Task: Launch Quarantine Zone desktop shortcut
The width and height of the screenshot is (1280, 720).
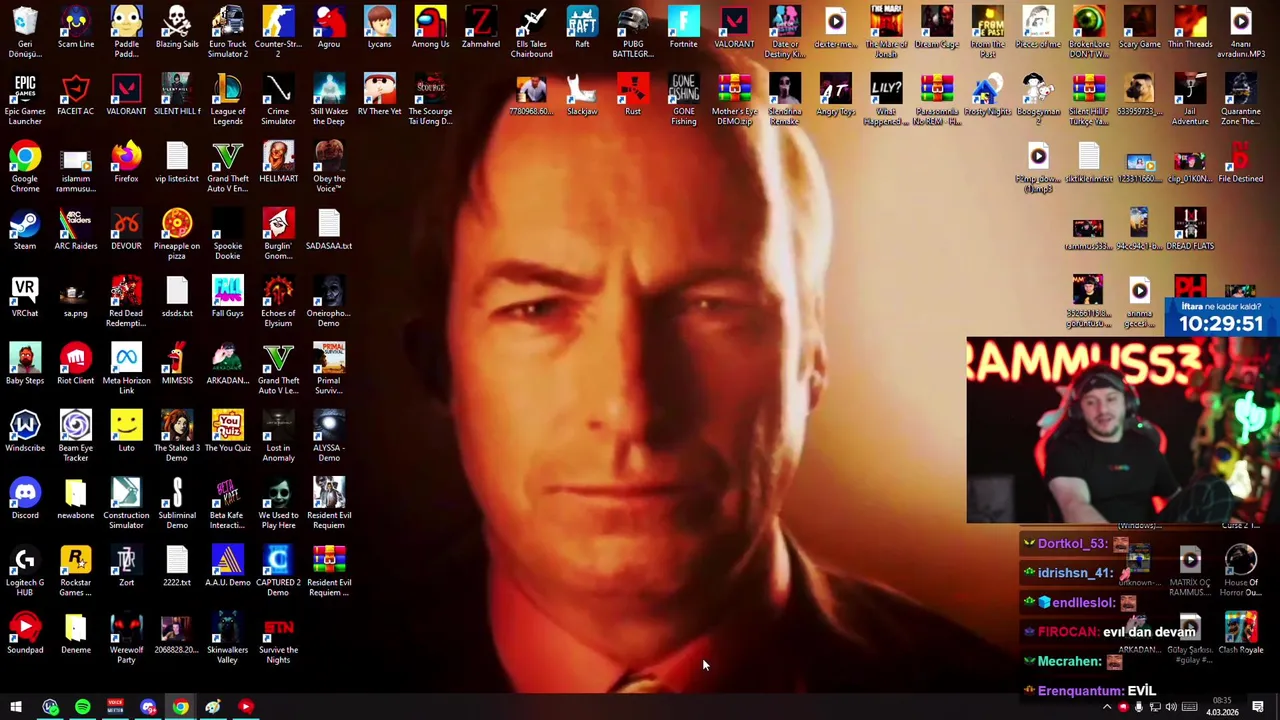Action: tap(1240, 100)
